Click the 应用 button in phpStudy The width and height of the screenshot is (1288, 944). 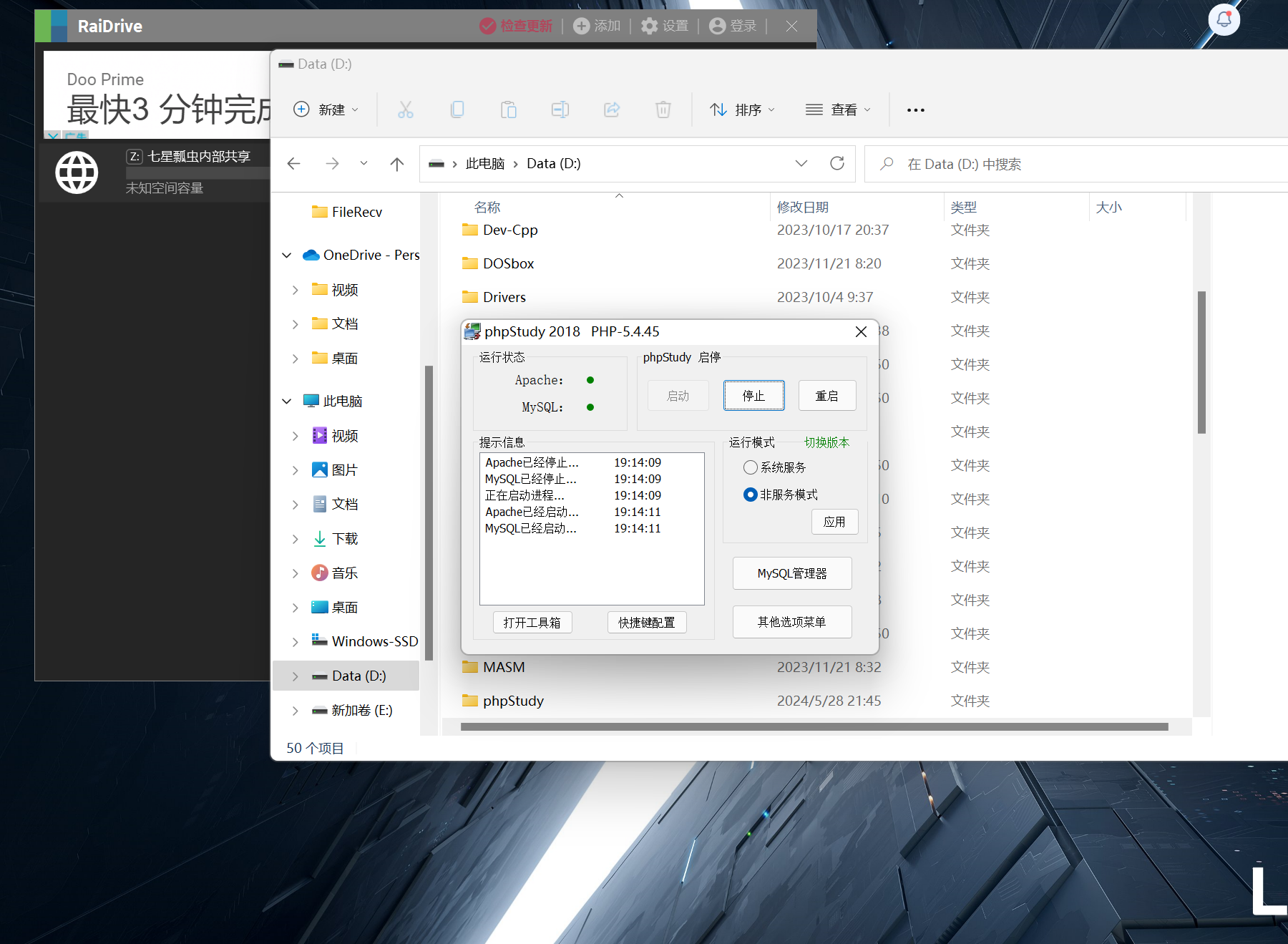834,522
